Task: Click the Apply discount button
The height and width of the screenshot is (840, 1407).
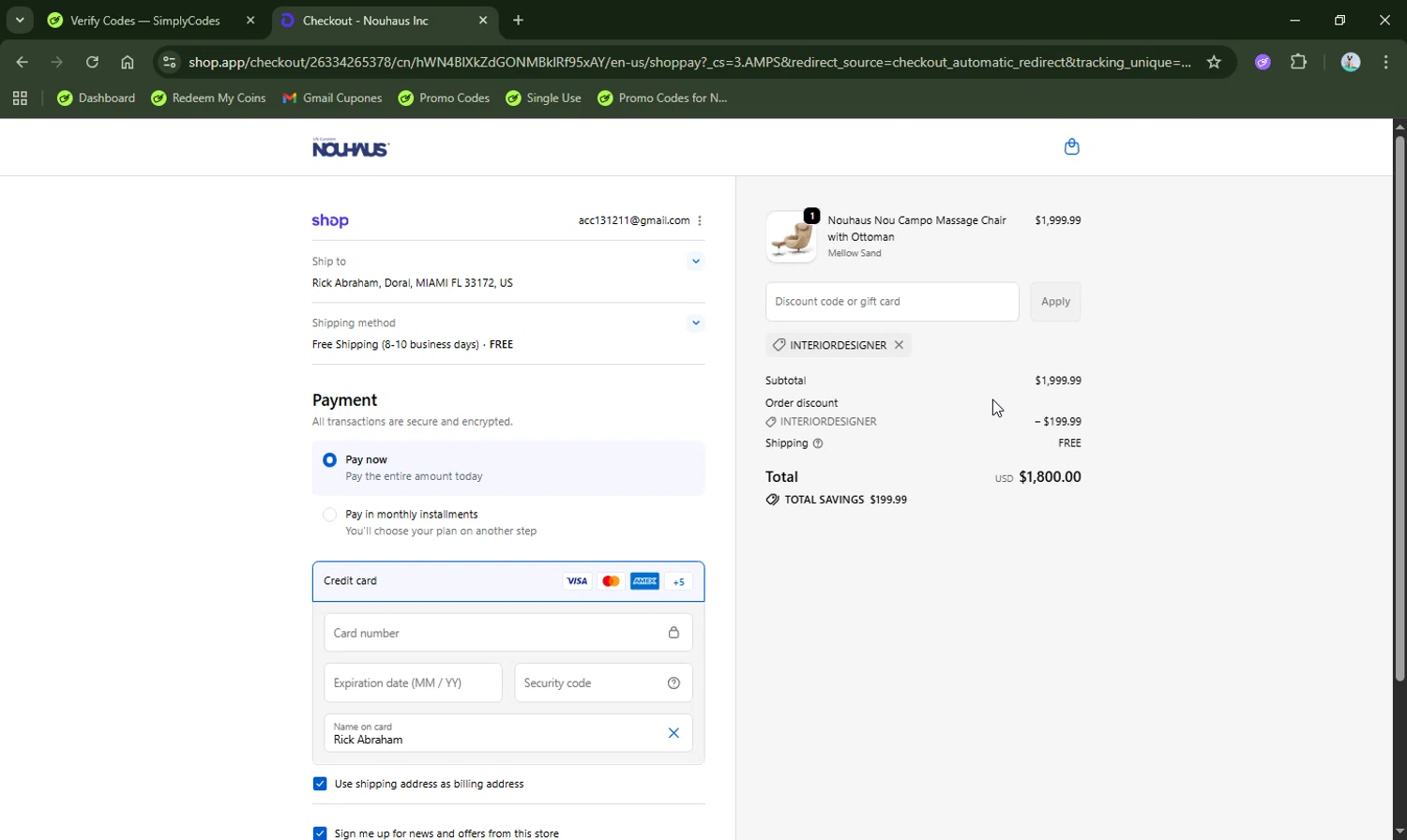Action: click(1055, 302)
